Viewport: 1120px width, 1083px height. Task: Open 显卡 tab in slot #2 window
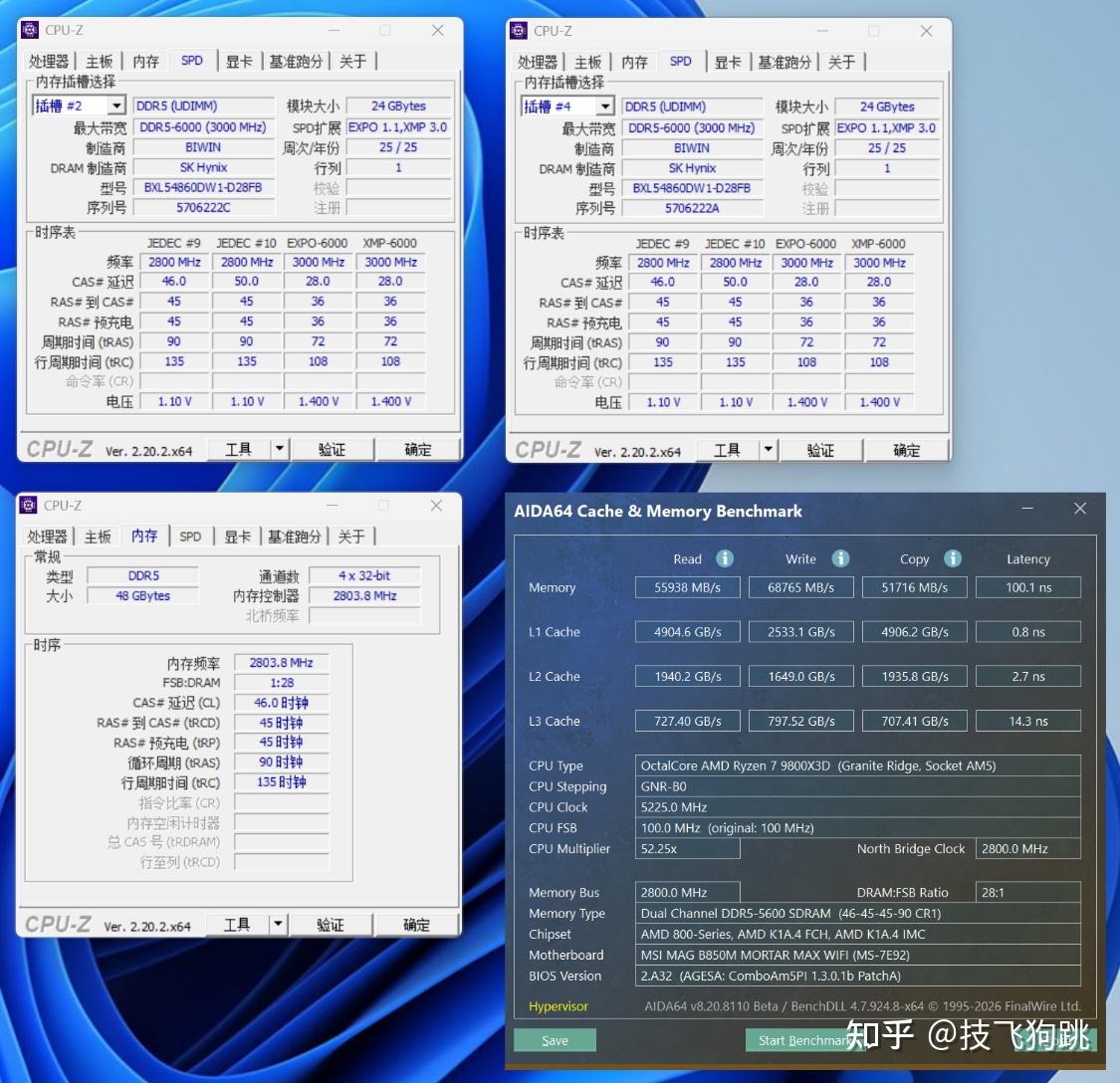pos(239,62)
